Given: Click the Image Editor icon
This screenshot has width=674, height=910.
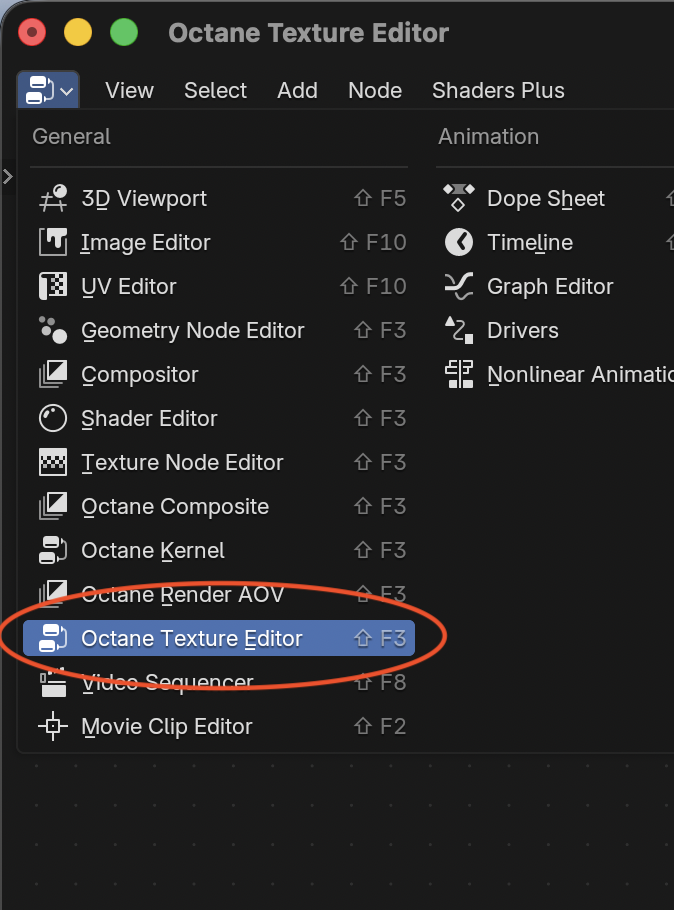Looking at the screenshot, I should click(x=53, y=242).
